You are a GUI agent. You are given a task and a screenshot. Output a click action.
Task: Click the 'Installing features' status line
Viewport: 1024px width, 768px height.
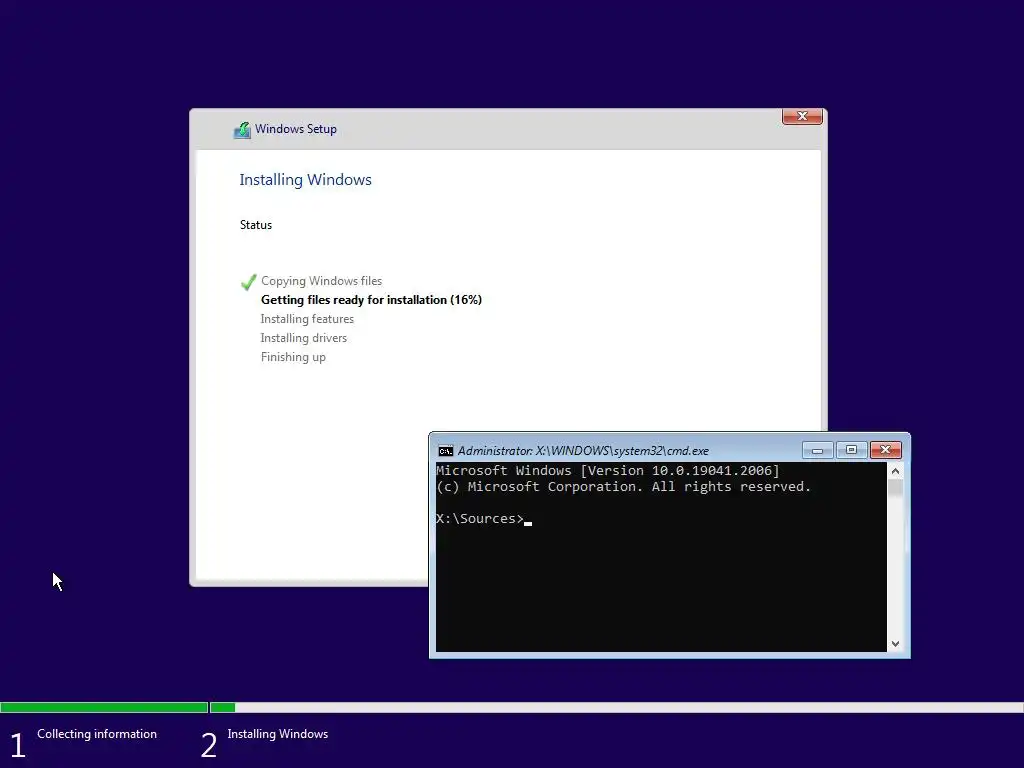point(307,319)
